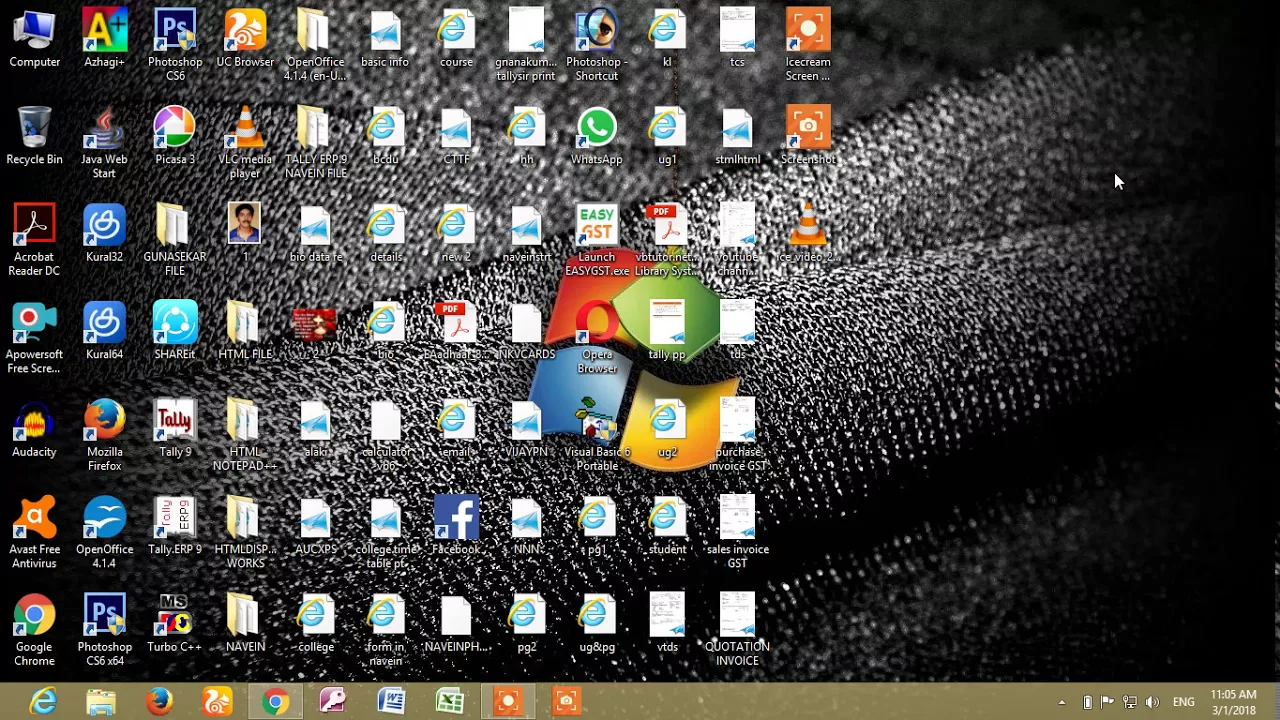Show hidden system tray icons
The image size is (1280, 720).
(x=1062, y=702)
